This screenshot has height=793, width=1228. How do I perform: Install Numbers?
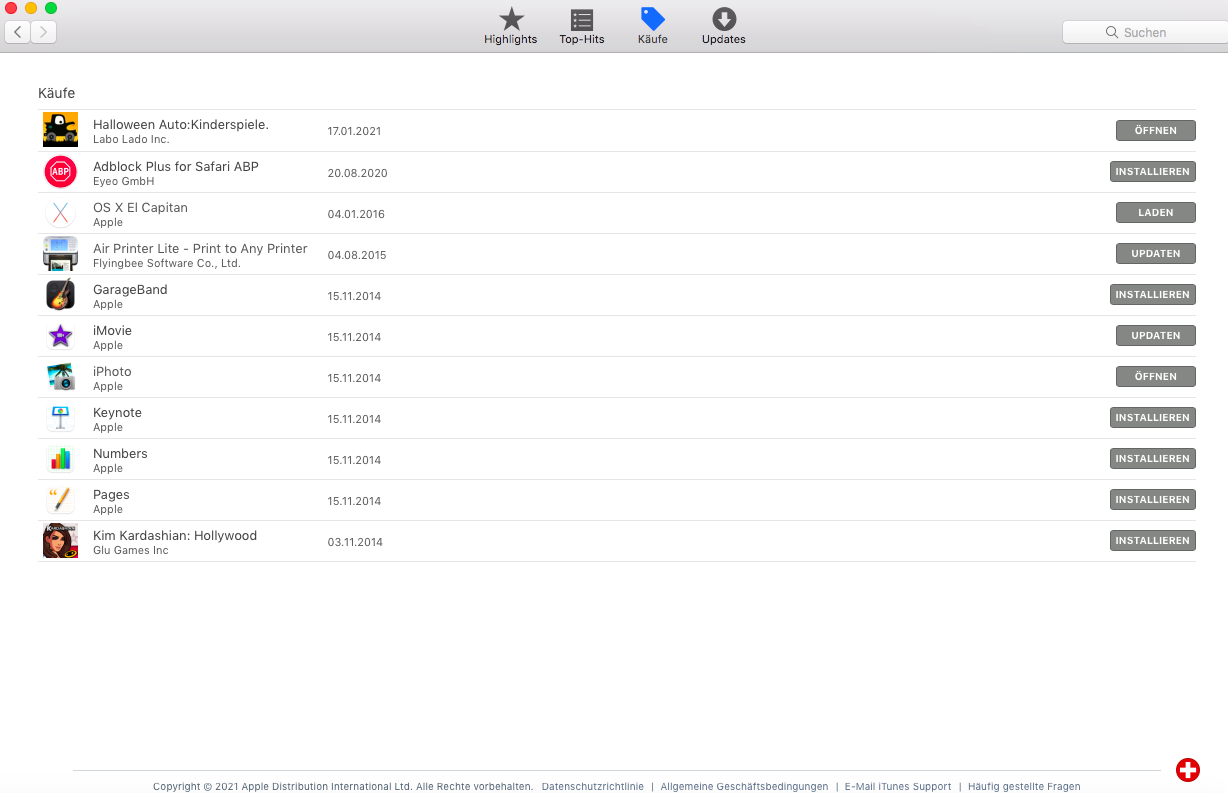(1152, 458)
